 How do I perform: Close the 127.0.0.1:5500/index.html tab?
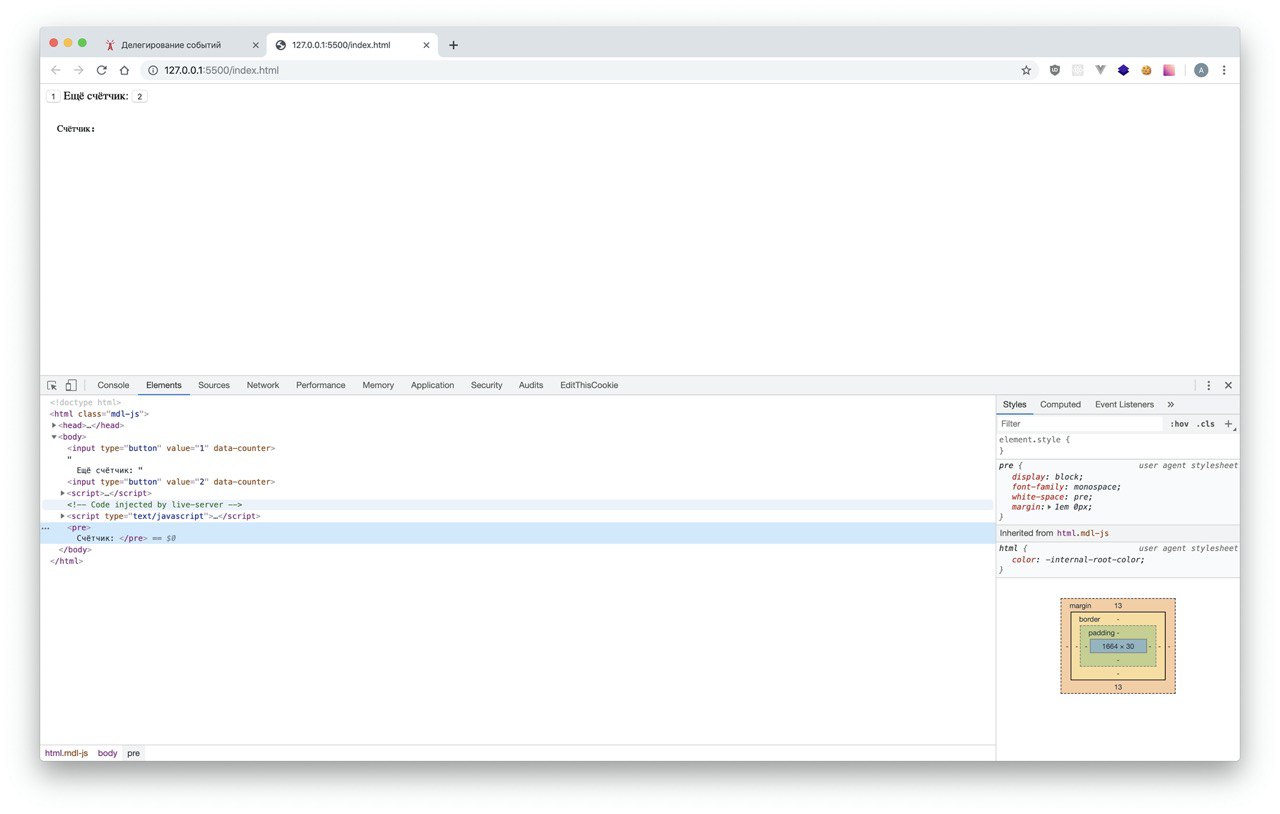click(426, 45)
